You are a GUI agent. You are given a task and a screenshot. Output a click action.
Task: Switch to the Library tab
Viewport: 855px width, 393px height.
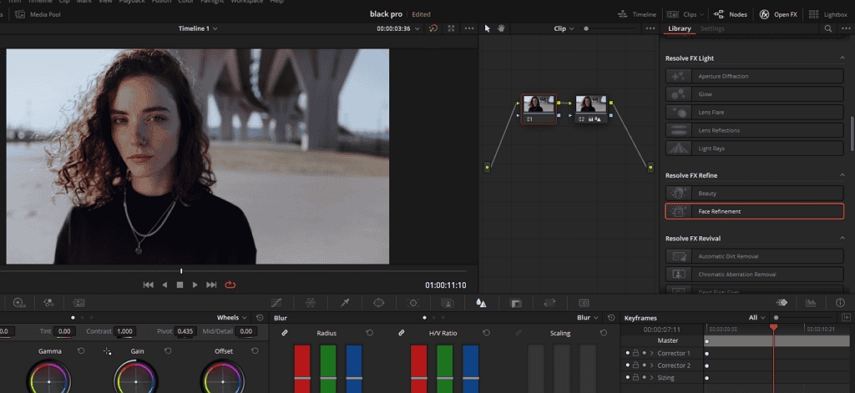click(679, 28)
